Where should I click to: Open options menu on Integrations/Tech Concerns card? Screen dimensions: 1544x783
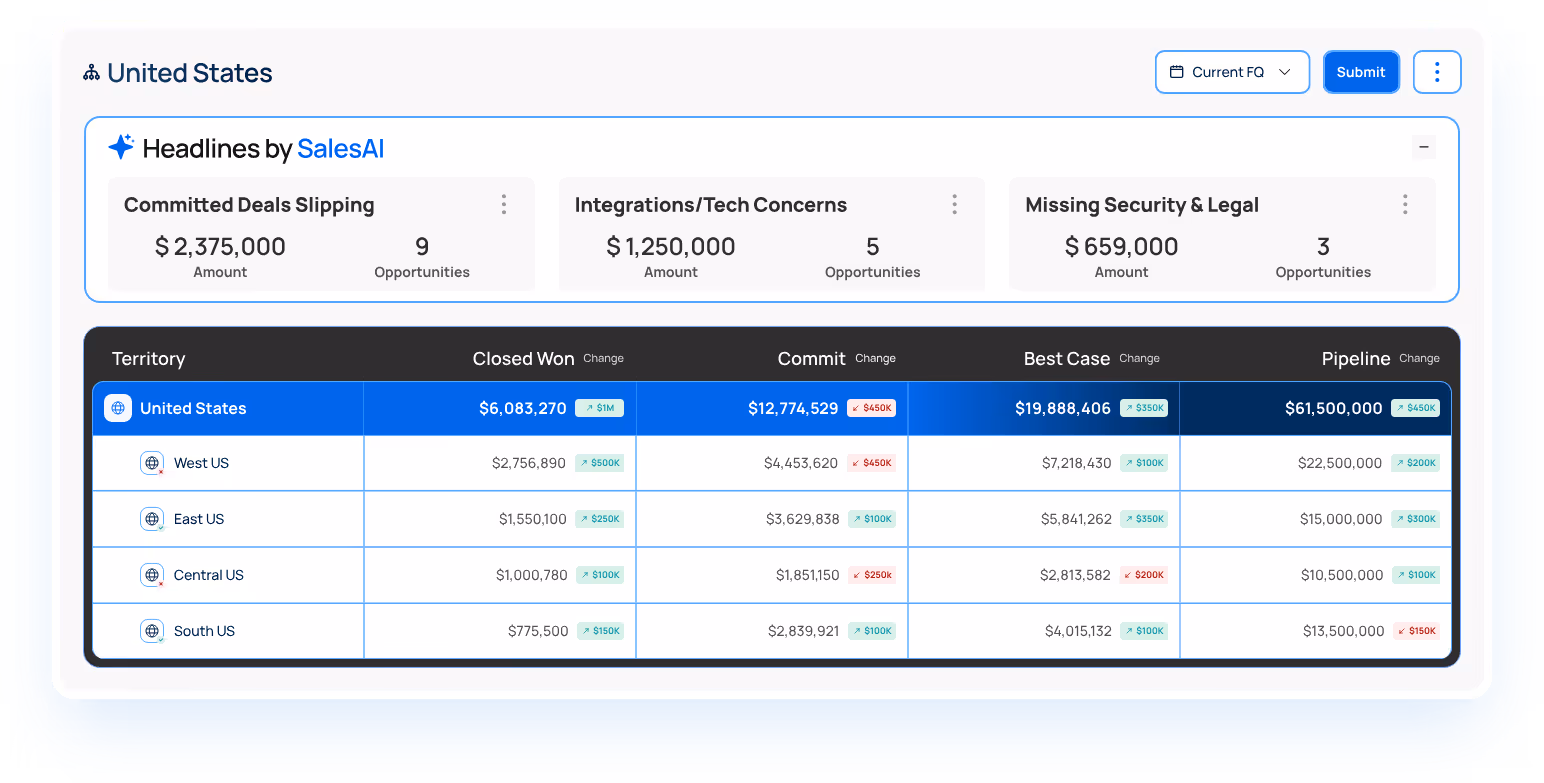point(955,204)
